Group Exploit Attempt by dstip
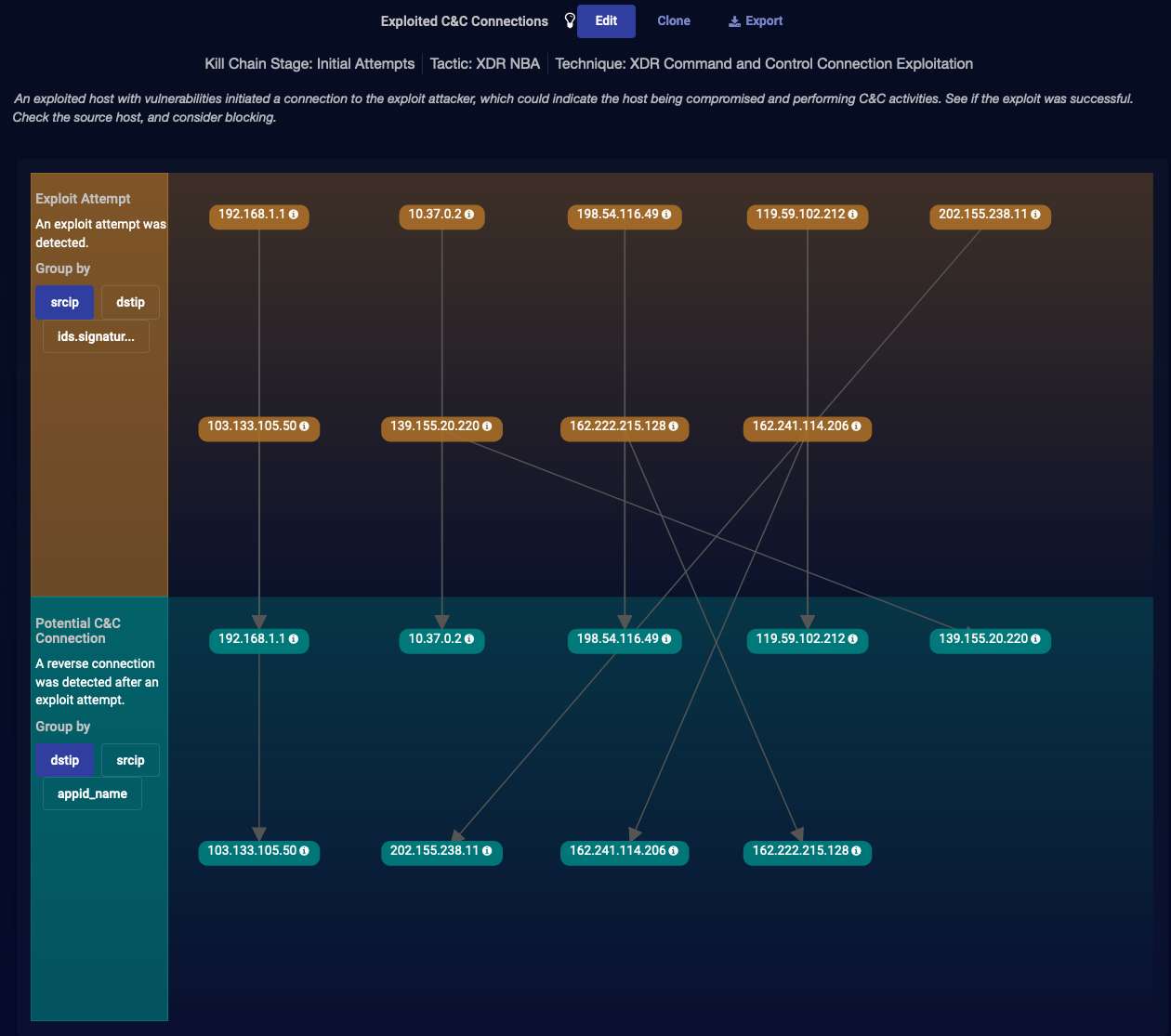Screen dimensions: 1171x1036 (x=130, y=303)
